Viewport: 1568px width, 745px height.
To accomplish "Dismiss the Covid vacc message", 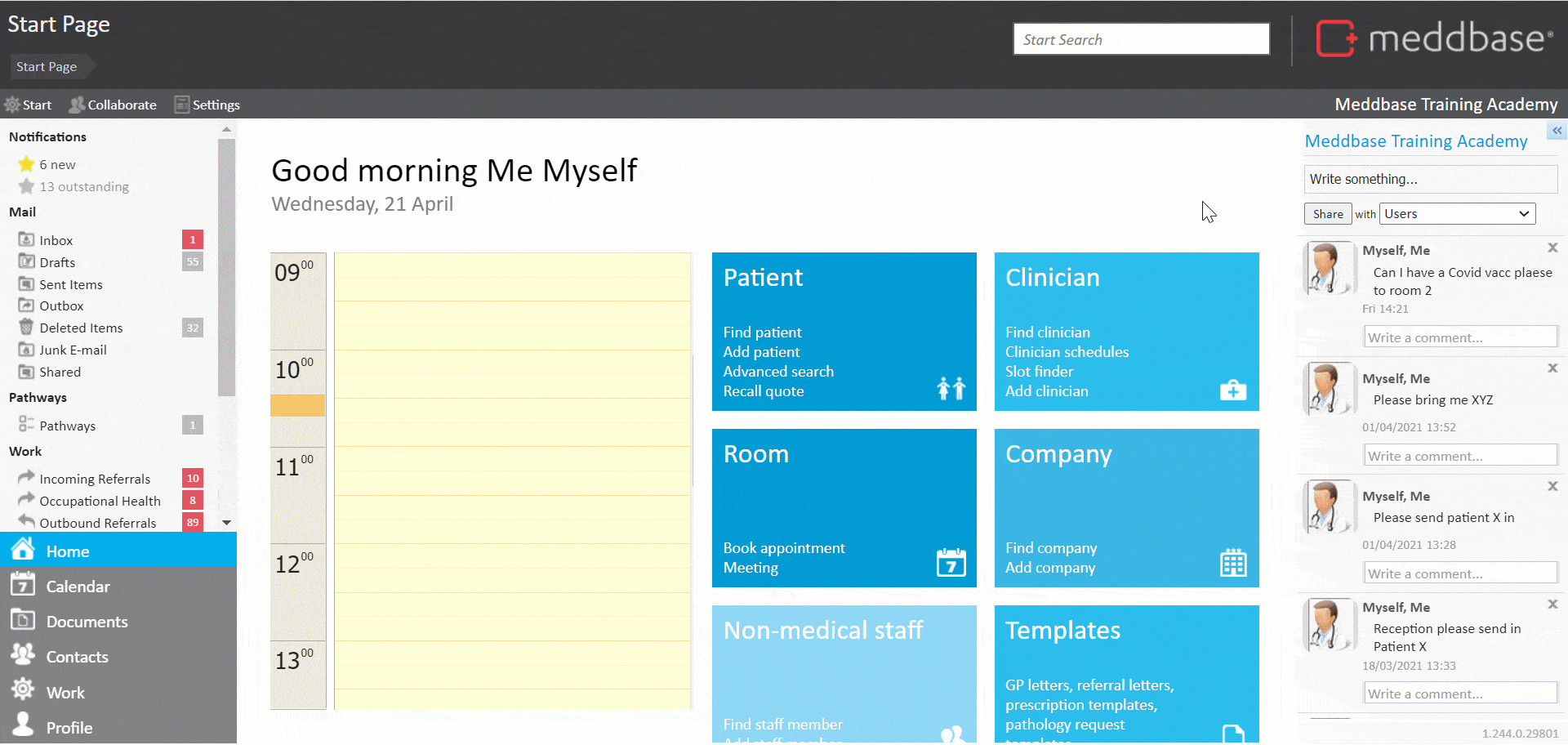I will pos(1552,248).
